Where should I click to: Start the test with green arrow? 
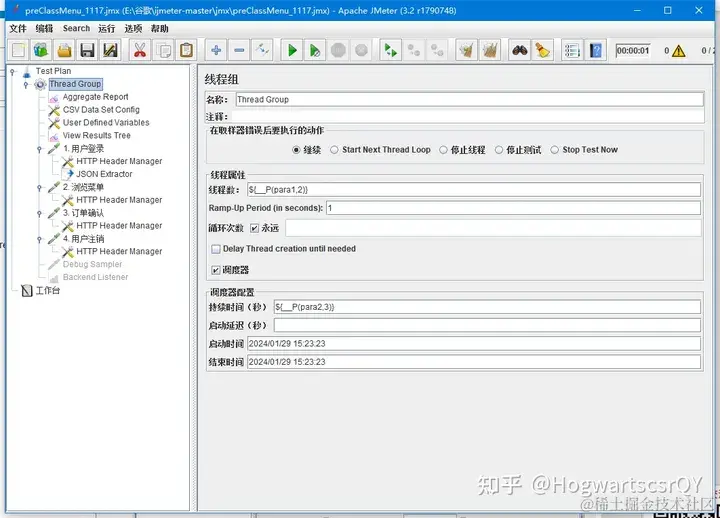point(292,50)
